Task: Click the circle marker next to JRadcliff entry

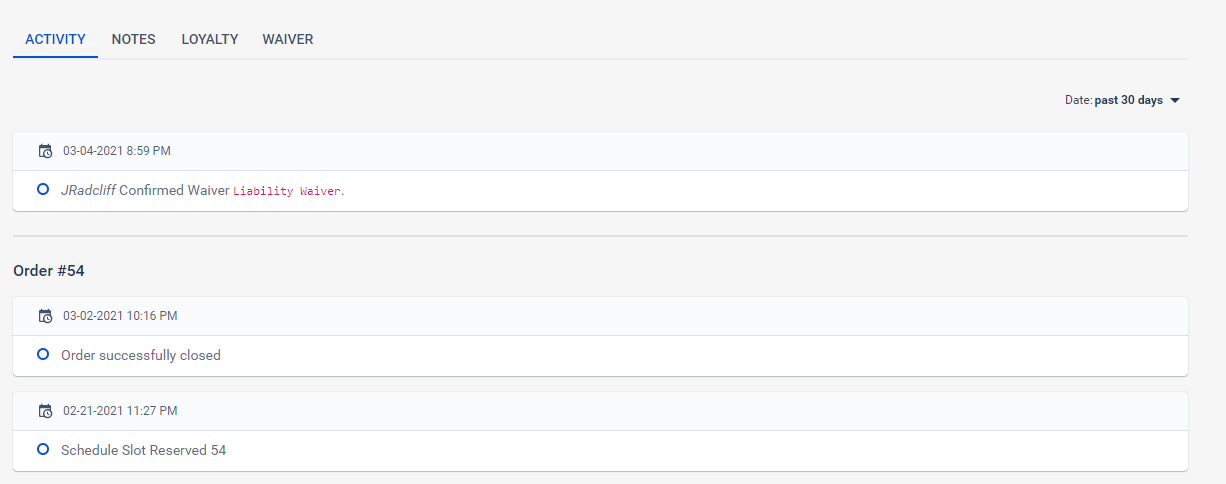Action: click(43, 189)
